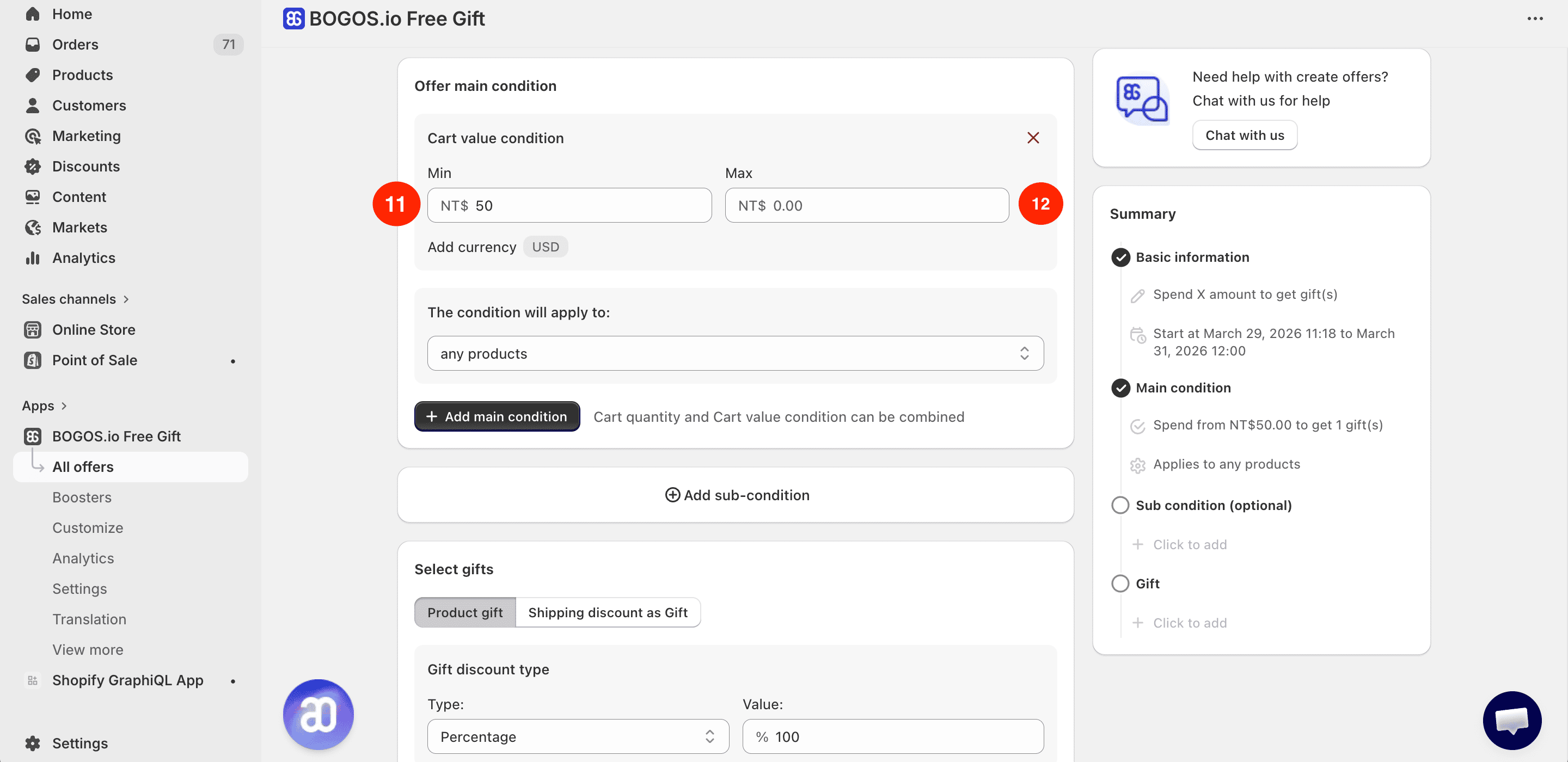Click the Shopify GraphiQL App icon
The width and height of the screenshot is (1568, 762).
click(32, 680)
